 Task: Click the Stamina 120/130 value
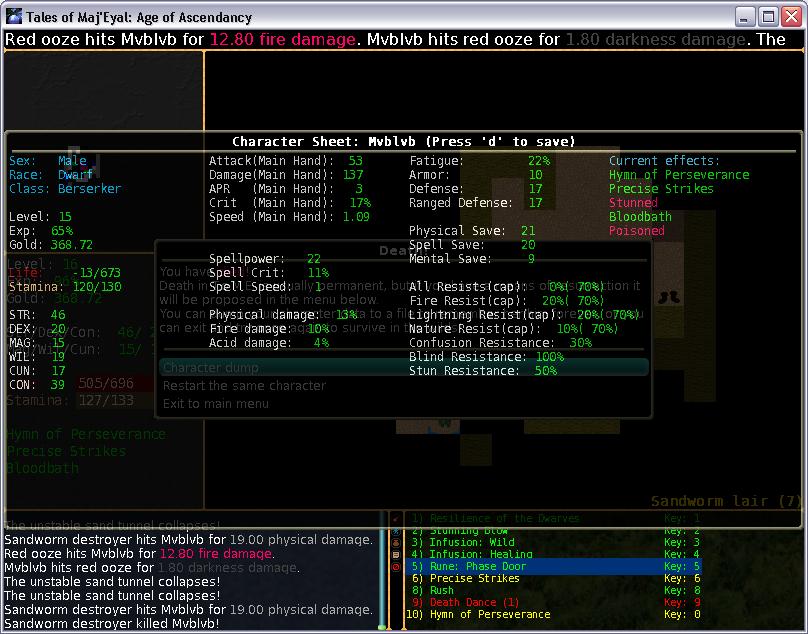[97, 287]
